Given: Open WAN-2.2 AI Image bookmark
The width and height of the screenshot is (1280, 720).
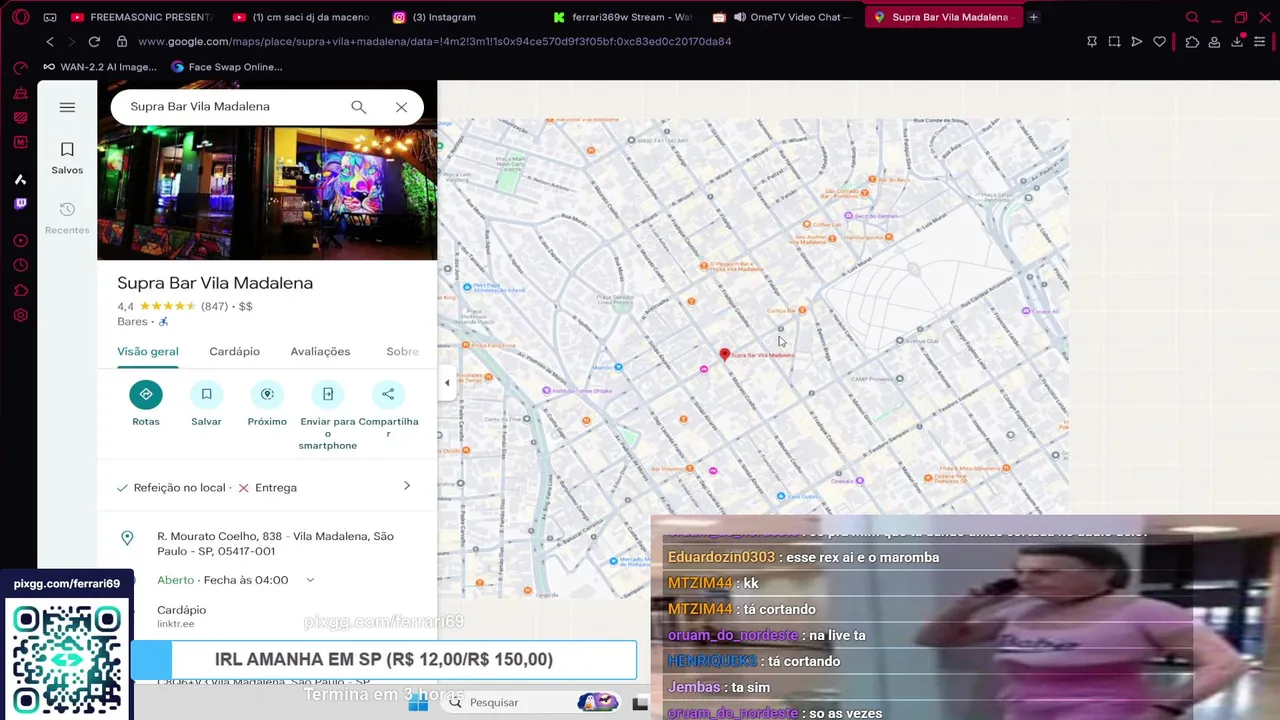Looking at the screenshot, I should coord(100,67).
